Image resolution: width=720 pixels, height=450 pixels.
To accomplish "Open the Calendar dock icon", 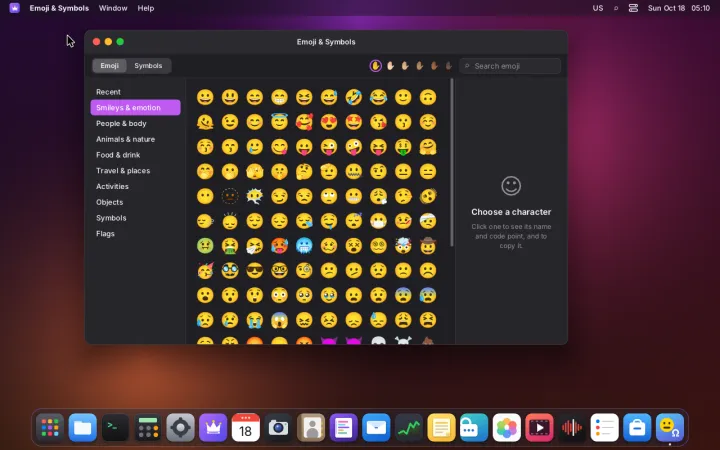I will pos(246,428).
